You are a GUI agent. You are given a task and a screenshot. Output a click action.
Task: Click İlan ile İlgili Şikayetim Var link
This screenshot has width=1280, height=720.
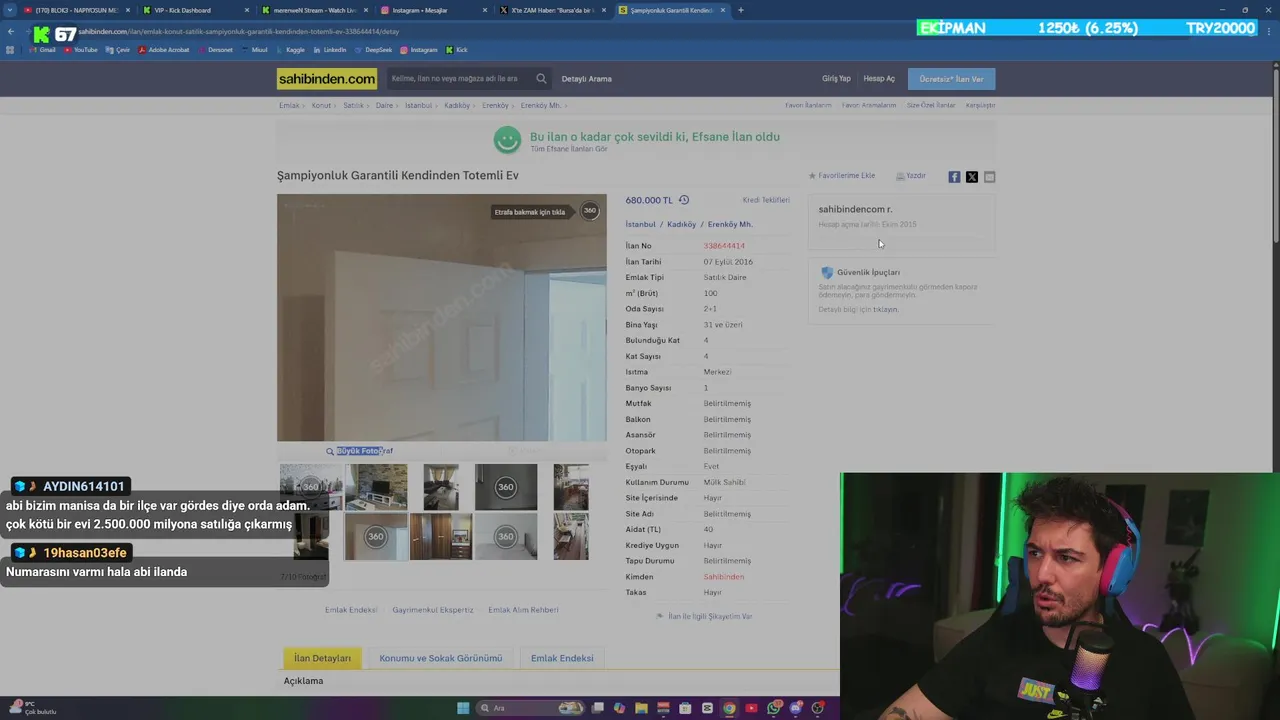(x=710, y=617)
